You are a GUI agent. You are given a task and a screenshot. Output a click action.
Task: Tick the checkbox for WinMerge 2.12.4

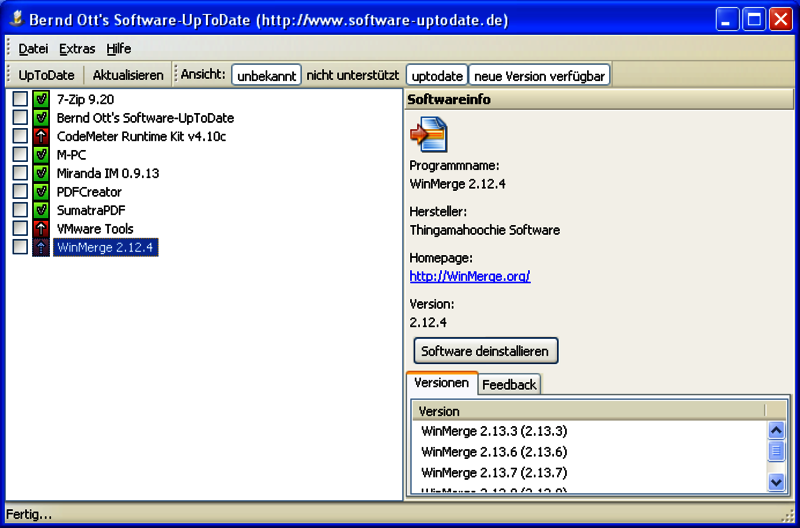point(20,247)
